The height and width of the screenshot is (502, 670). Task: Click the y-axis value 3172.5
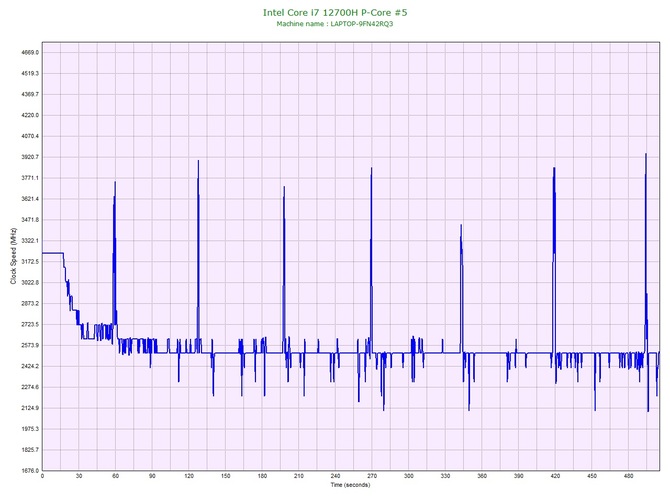point(30,262)
